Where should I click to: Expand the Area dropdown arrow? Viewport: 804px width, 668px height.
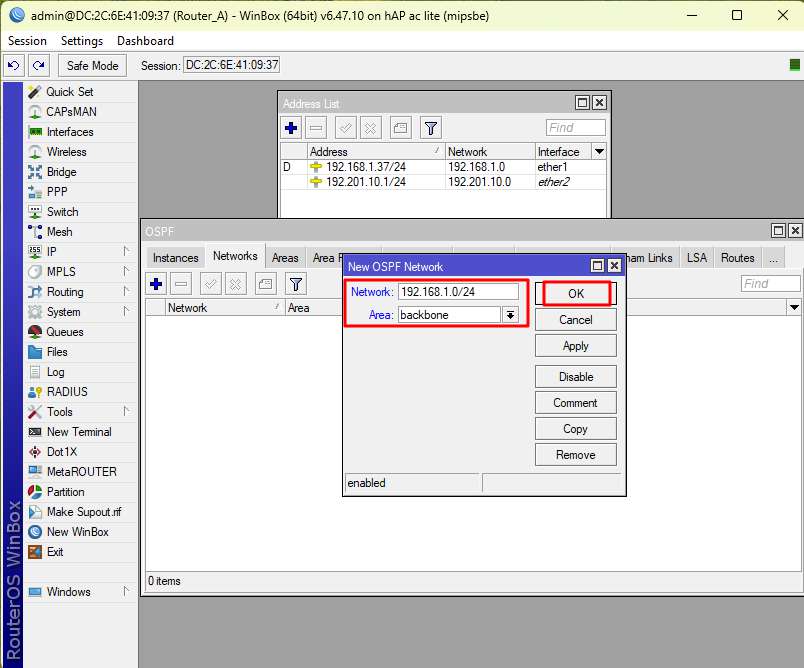tap(510, 315)
